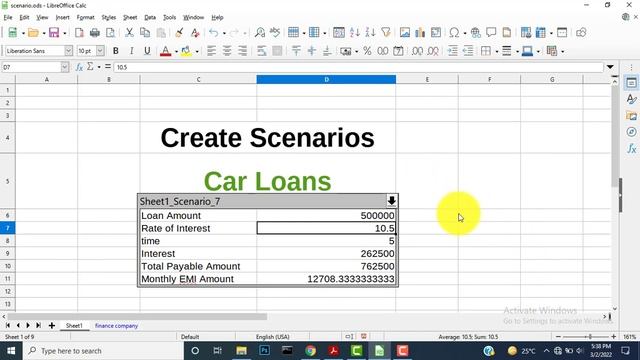Insert Image icon
Screen dimensions: 640x360
coord(404,33)
